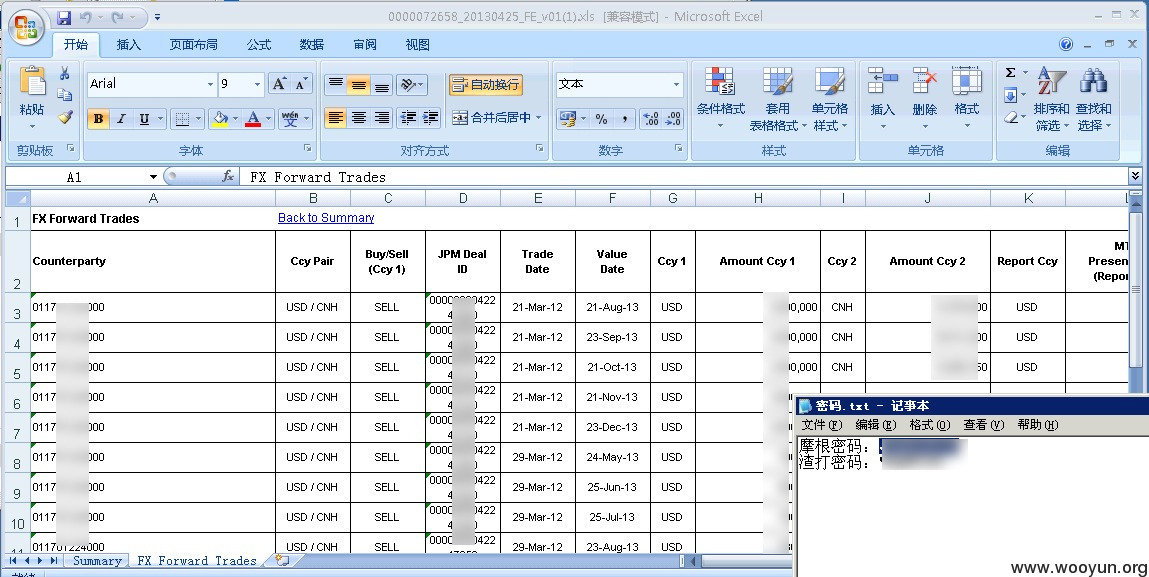Apply cell borders
The width and height of the screenshot is (1149, 577).
(x=182, y=119)
